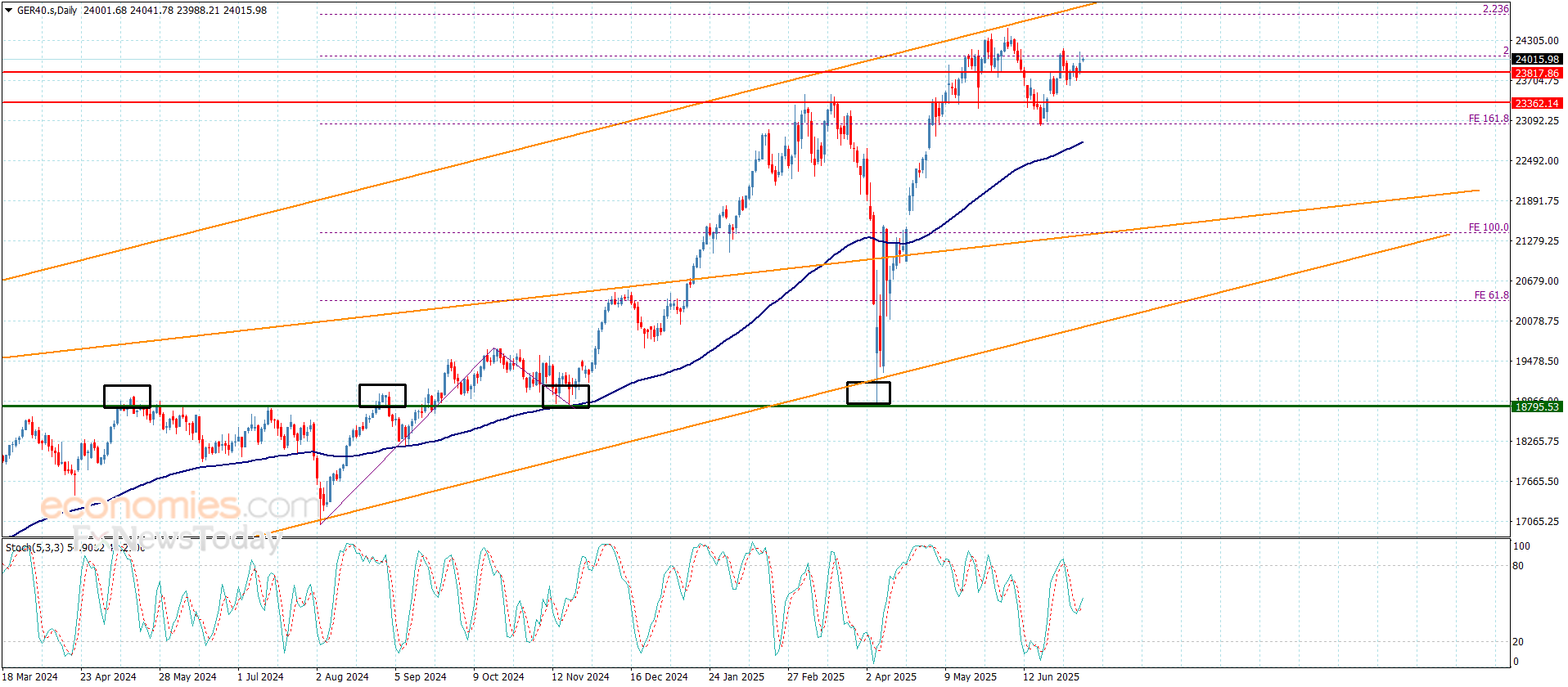The height and width of the screenshot is (687, 1568).
Task: Select the green price tag 18795.53
Action: [1536, 406]
